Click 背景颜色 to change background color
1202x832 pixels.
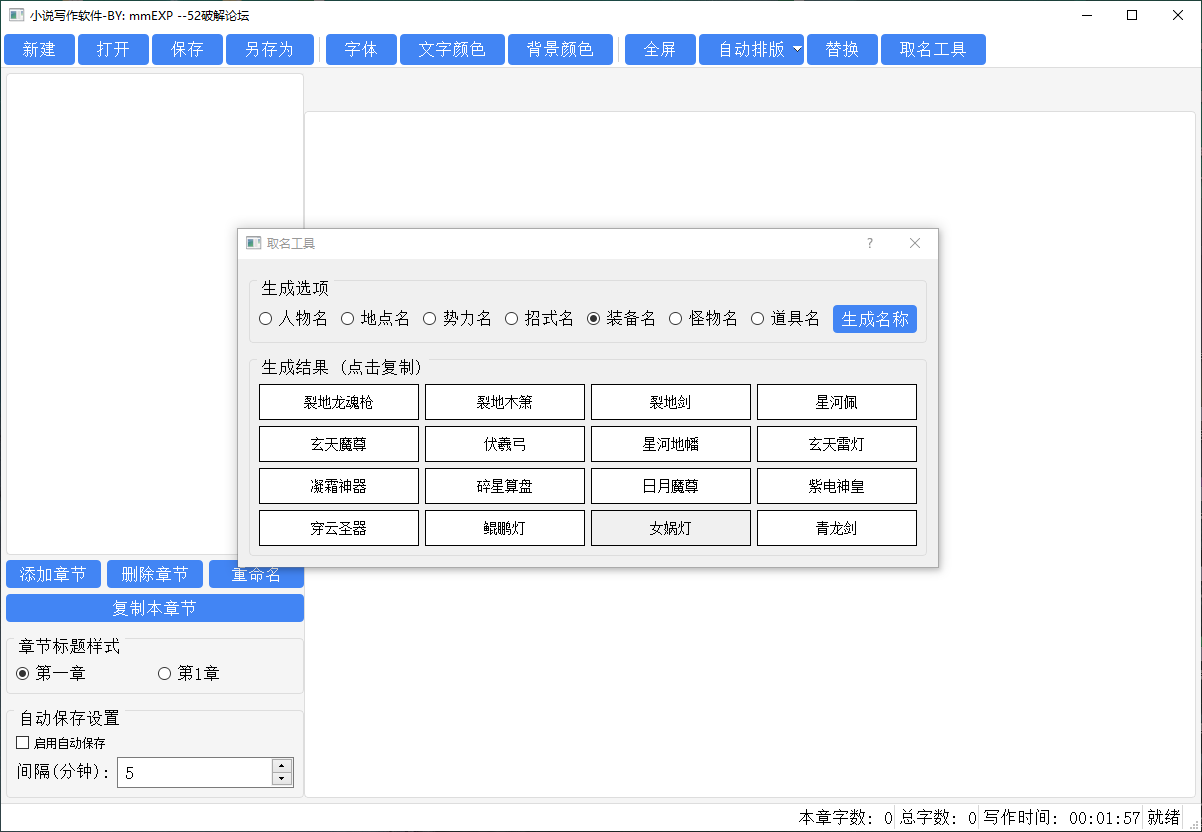point(560,49)
